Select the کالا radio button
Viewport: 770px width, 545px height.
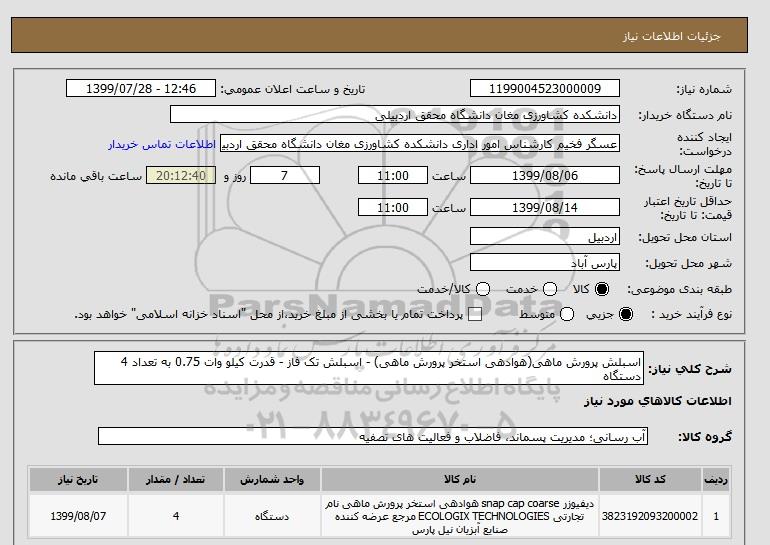(x=602, y=289)
